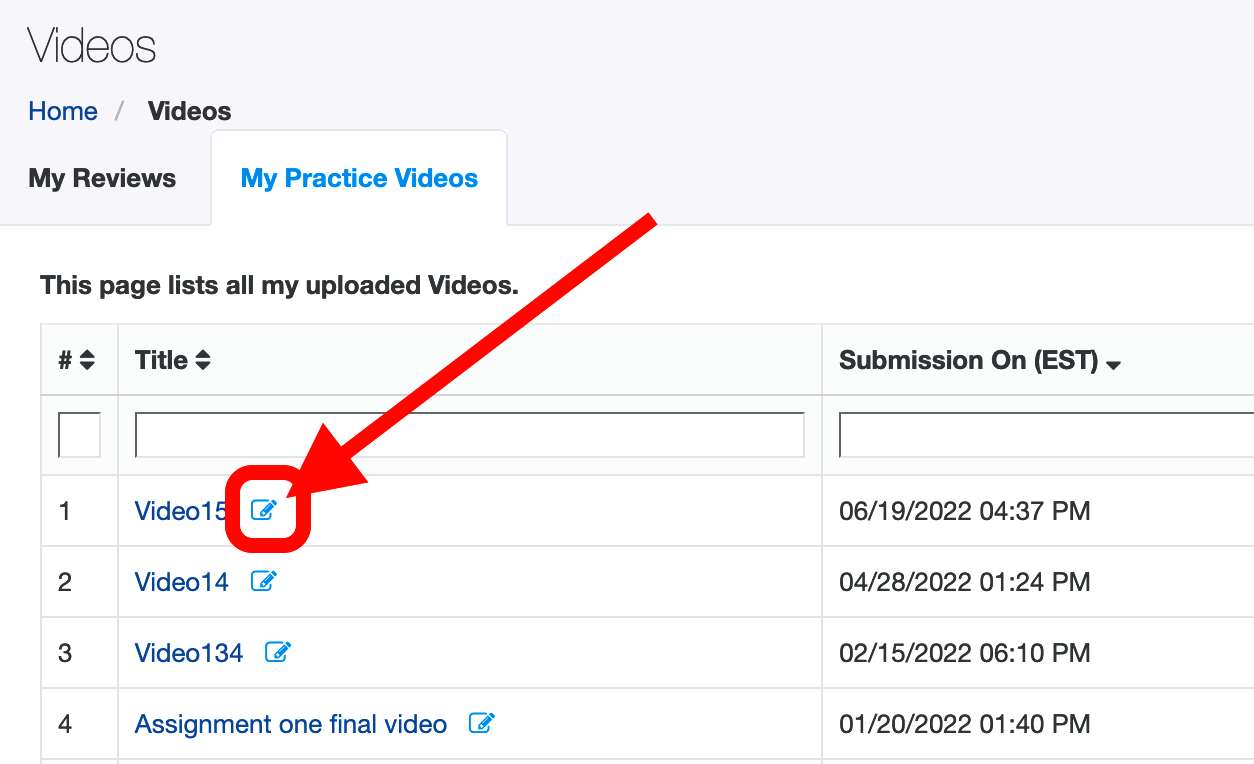Sort the table by # column arrows
The height and width of the screenshot is (764, 1254).
tap(87, 361)
